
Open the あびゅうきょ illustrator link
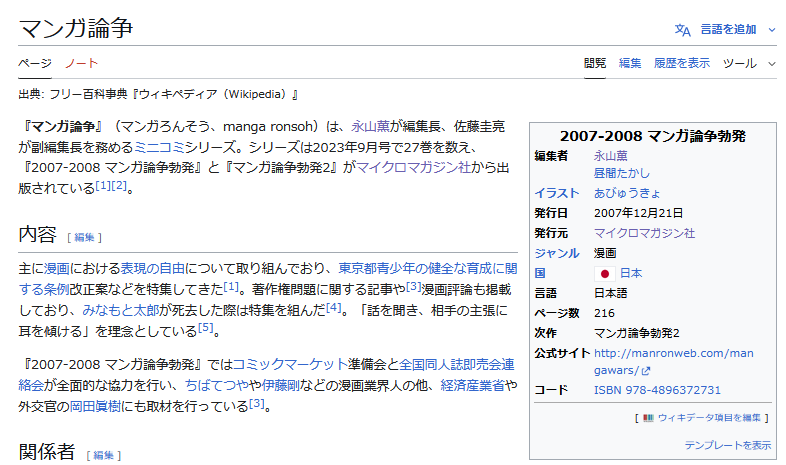click(627, 193)
